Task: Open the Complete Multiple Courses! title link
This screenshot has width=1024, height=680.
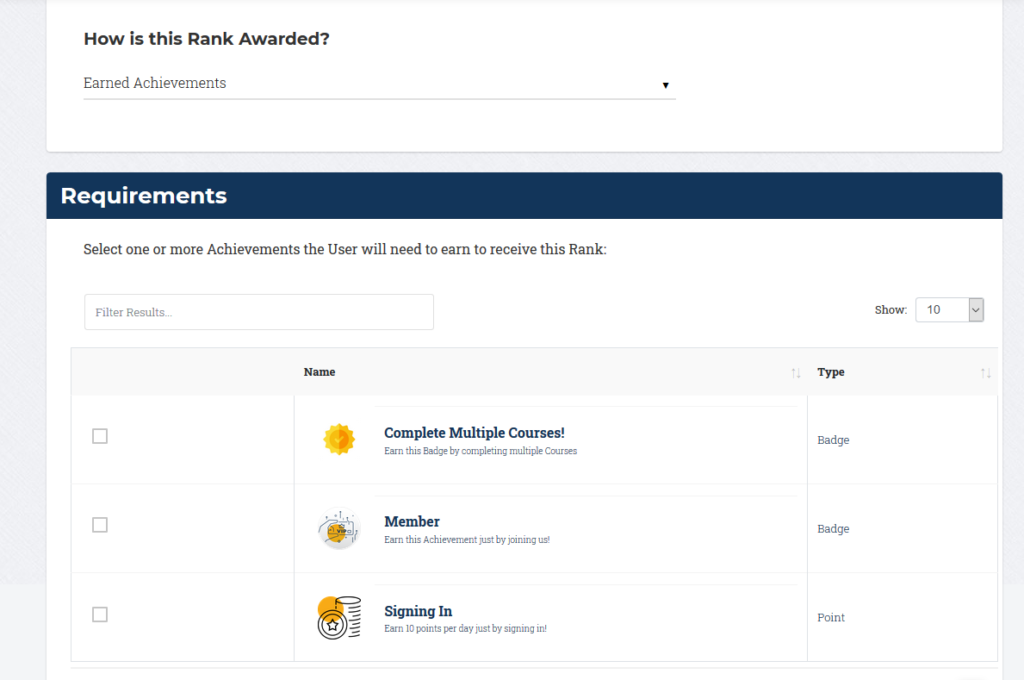Action: point(474,432)
